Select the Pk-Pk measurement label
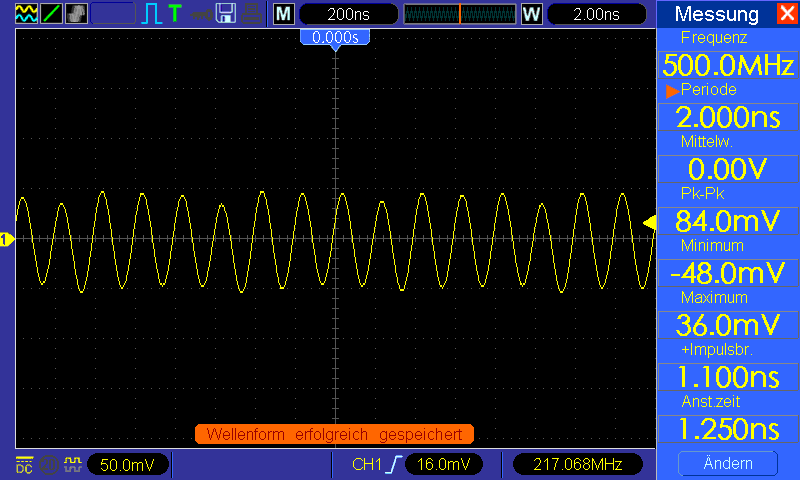Image resolution: width=800 pixels, height=480 pixels. coord(703,194)
